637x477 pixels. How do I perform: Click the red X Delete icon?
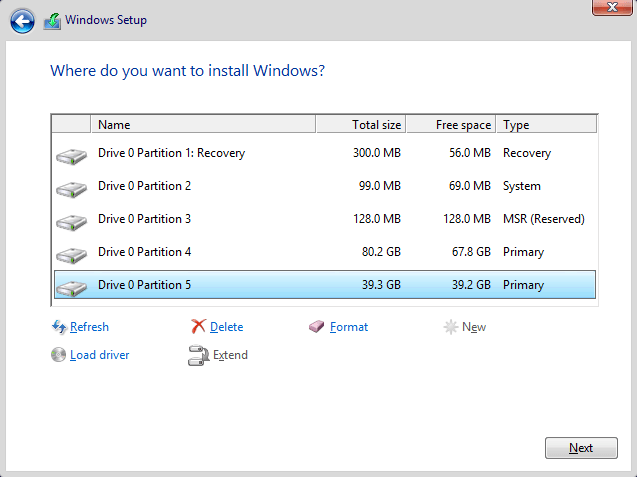point(198,326)
